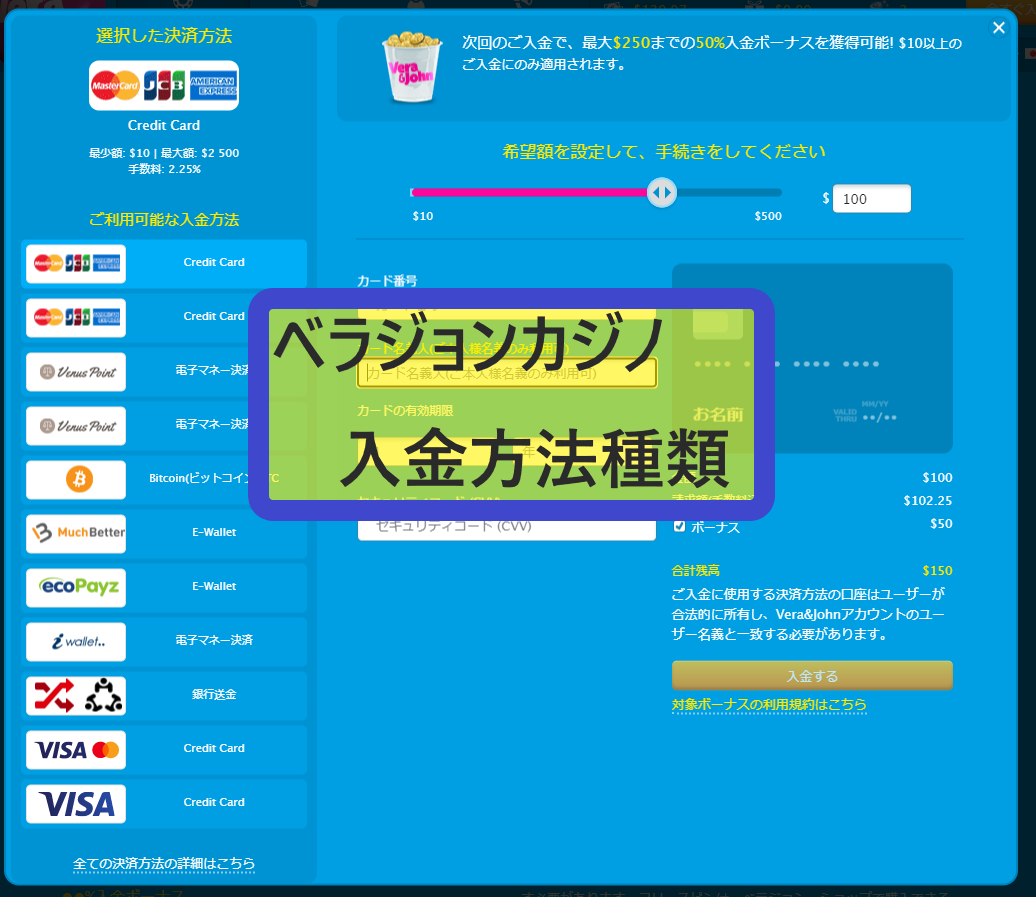Choose 電子マネー決済 for iWallet
The width and height of the screenshot is (1036, 897).
pyautogui.click(x=214, y=640)
